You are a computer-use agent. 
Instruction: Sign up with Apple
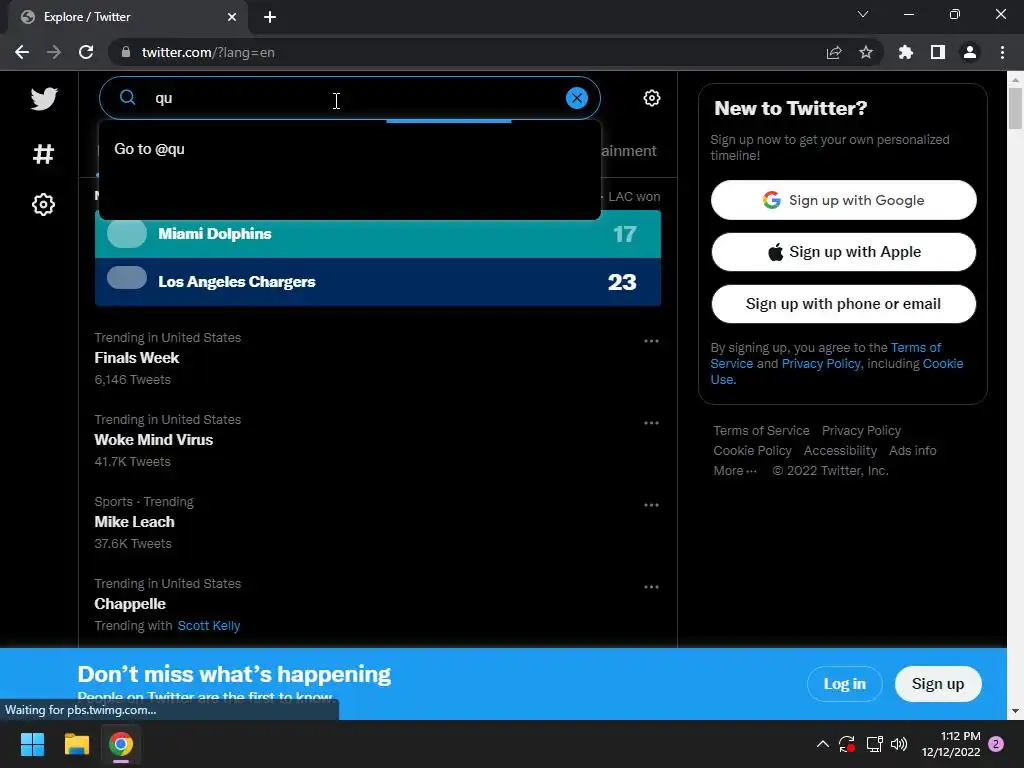pos(843,252)
